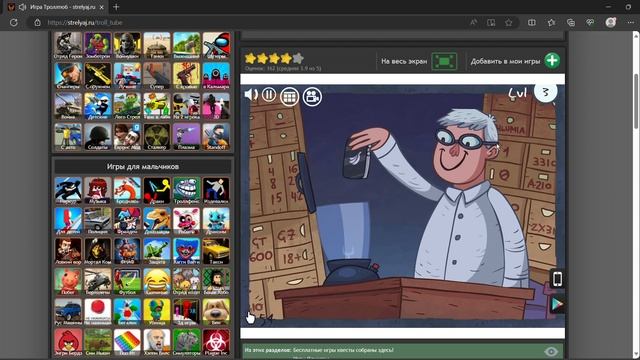640x360 pixels.
Task: Open the Google Play icon in game
Action: (558, 304)
